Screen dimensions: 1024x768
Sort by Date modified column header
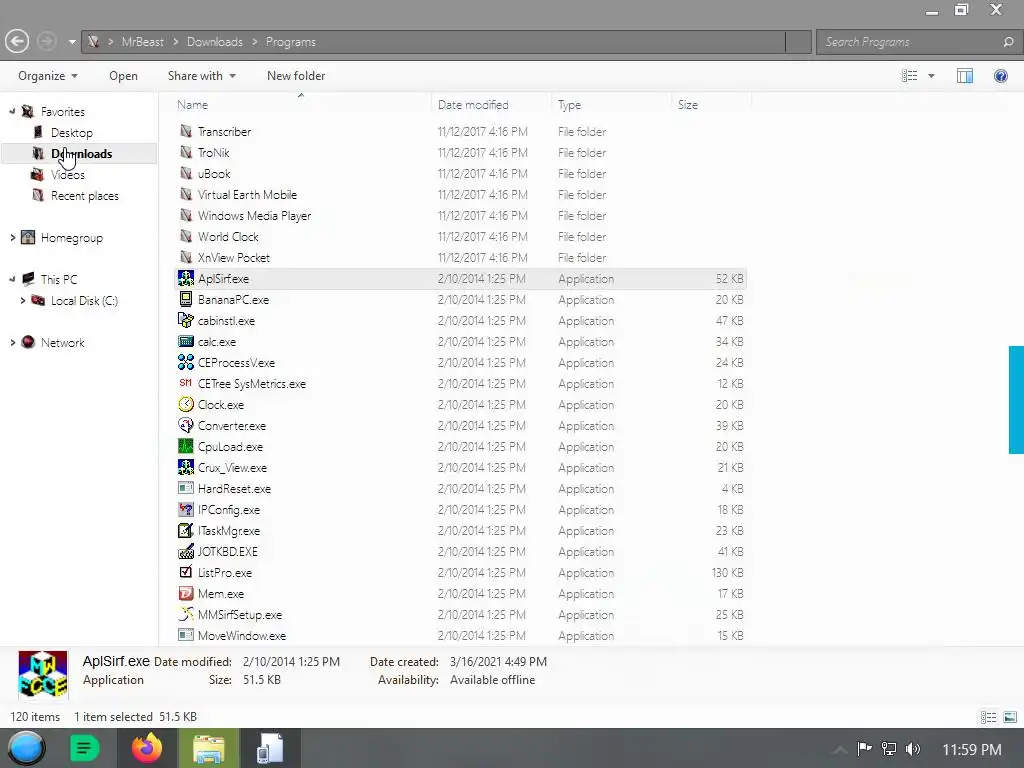click(491, 104)
